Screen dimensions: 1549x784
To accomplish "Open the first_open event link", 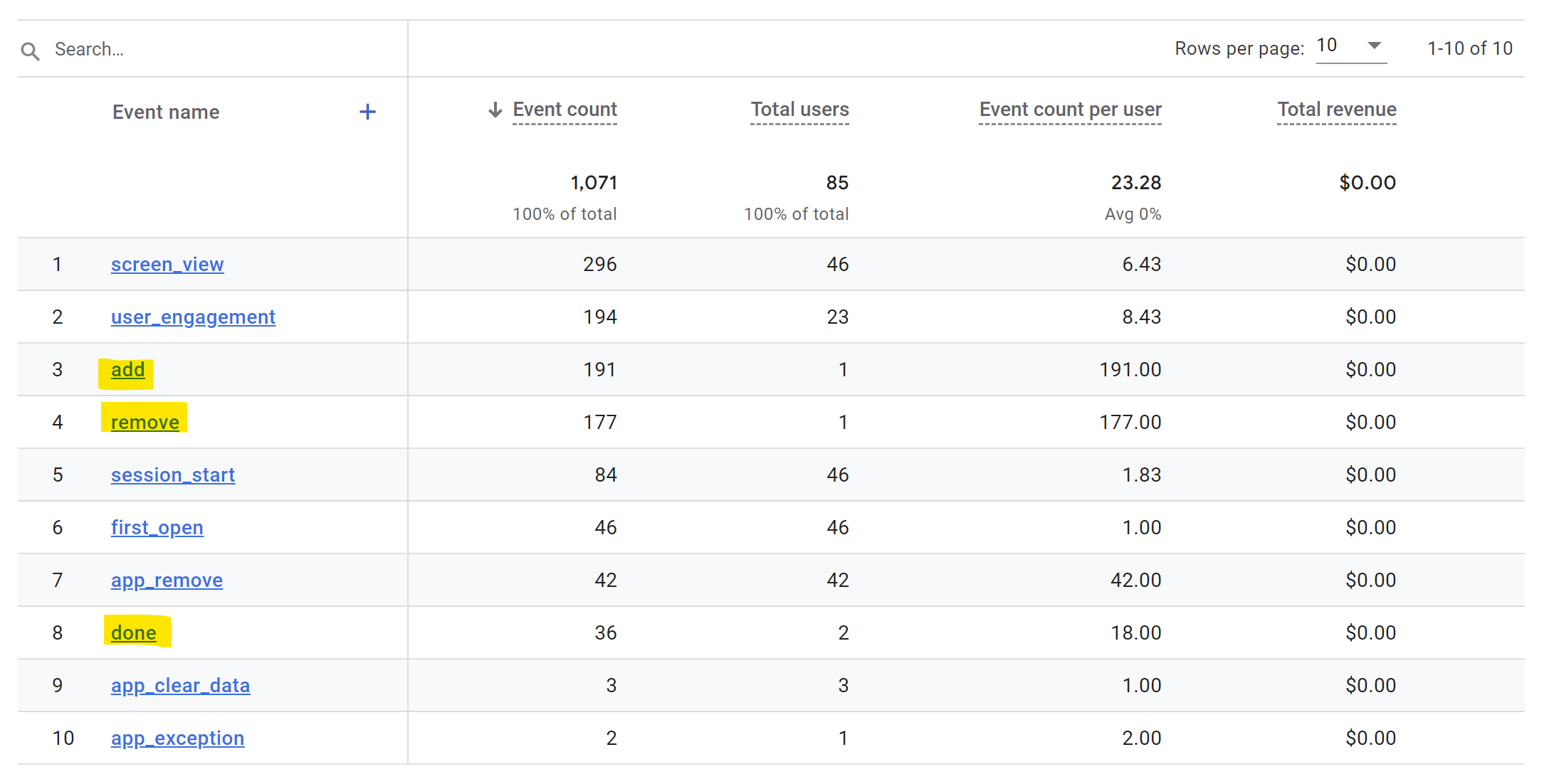I will click(x=157, y=528).
